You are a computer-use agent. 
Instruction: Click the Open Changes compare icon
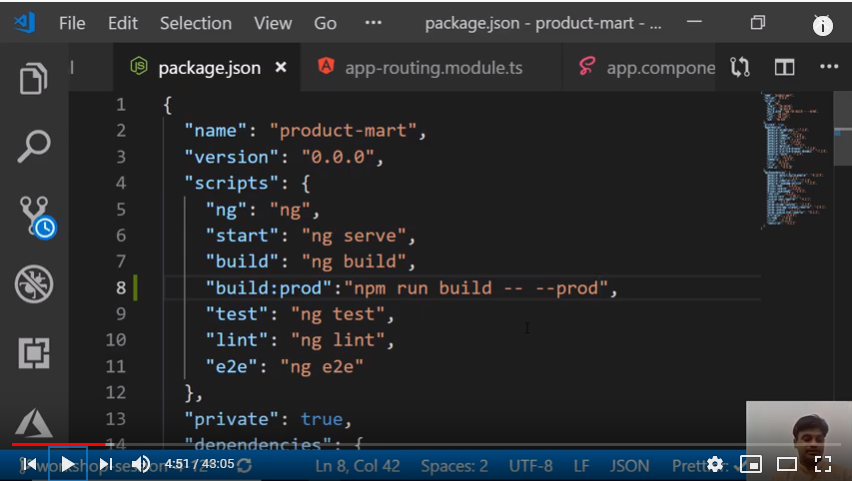[x=740, y=68]
